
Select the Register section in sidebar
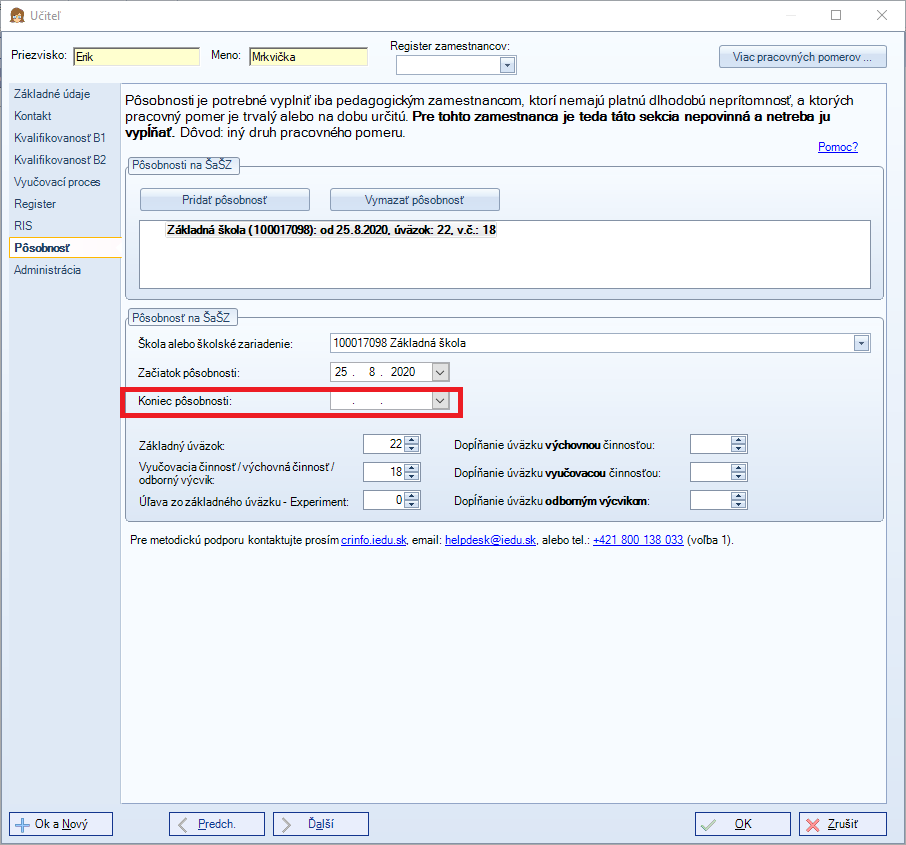35,203
